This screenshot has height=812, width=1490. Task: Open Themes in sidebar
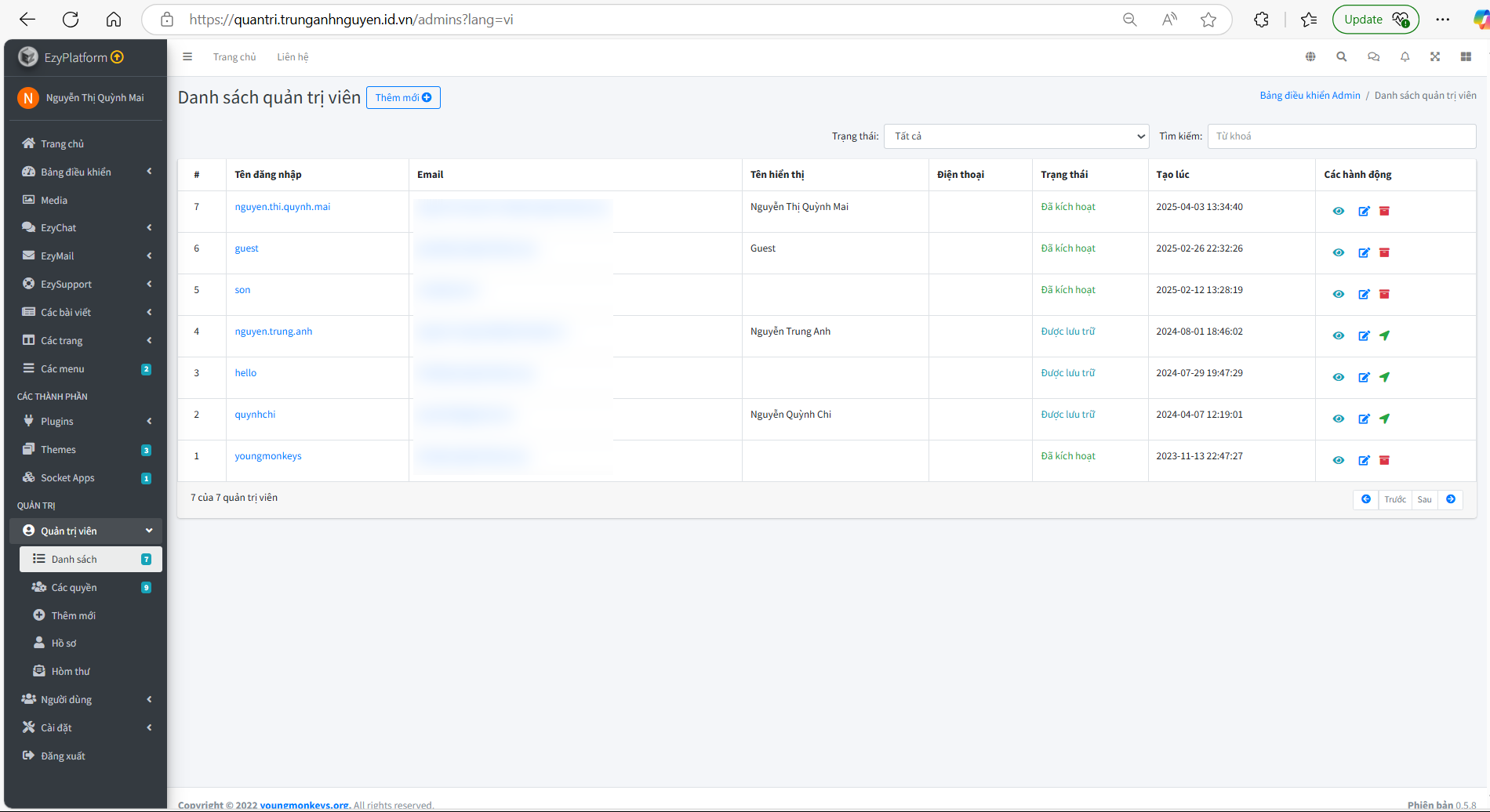85,450
